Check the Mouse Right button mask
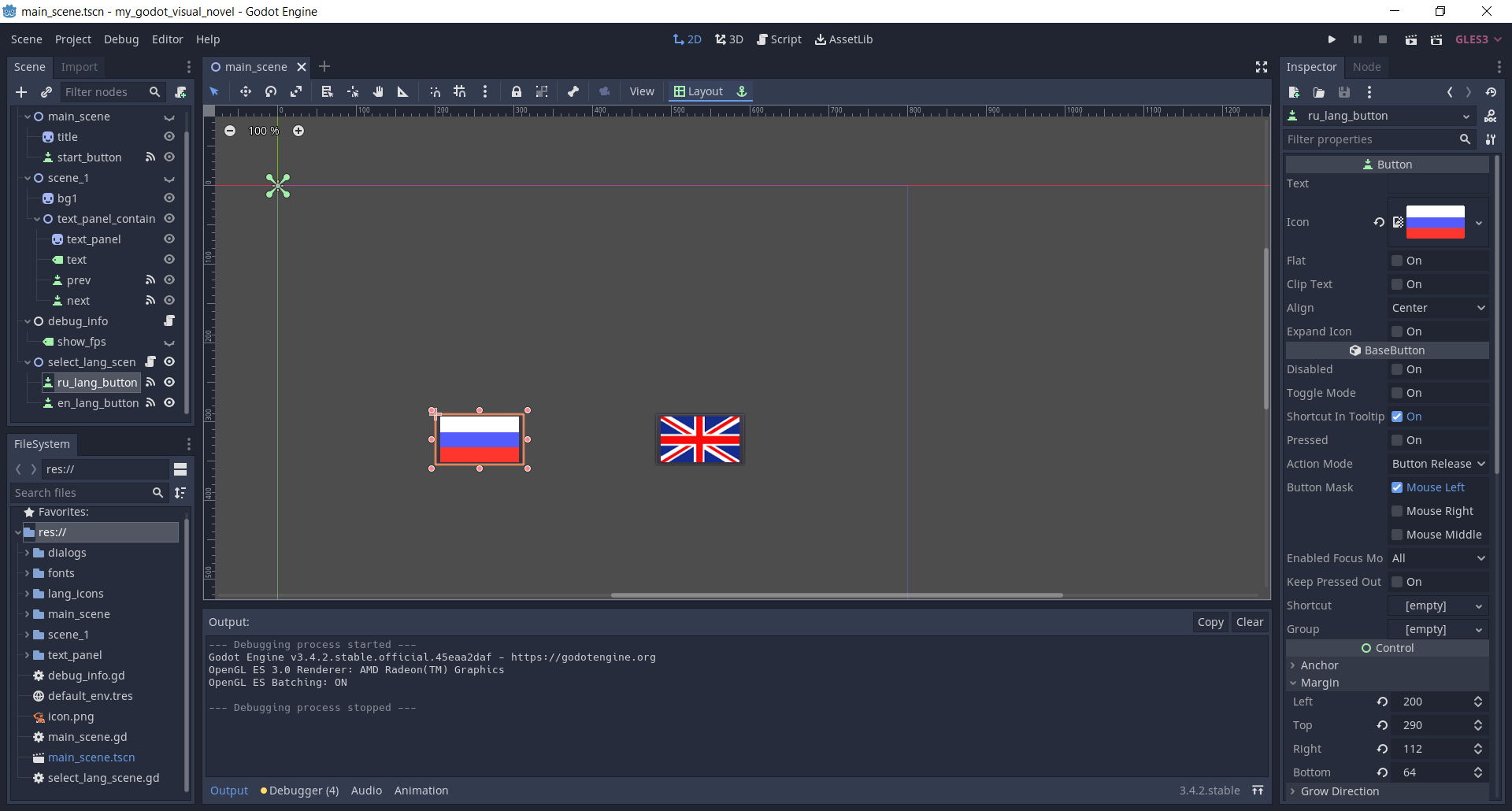This screenshot has width=1512, height=811. click(1397, 511)
